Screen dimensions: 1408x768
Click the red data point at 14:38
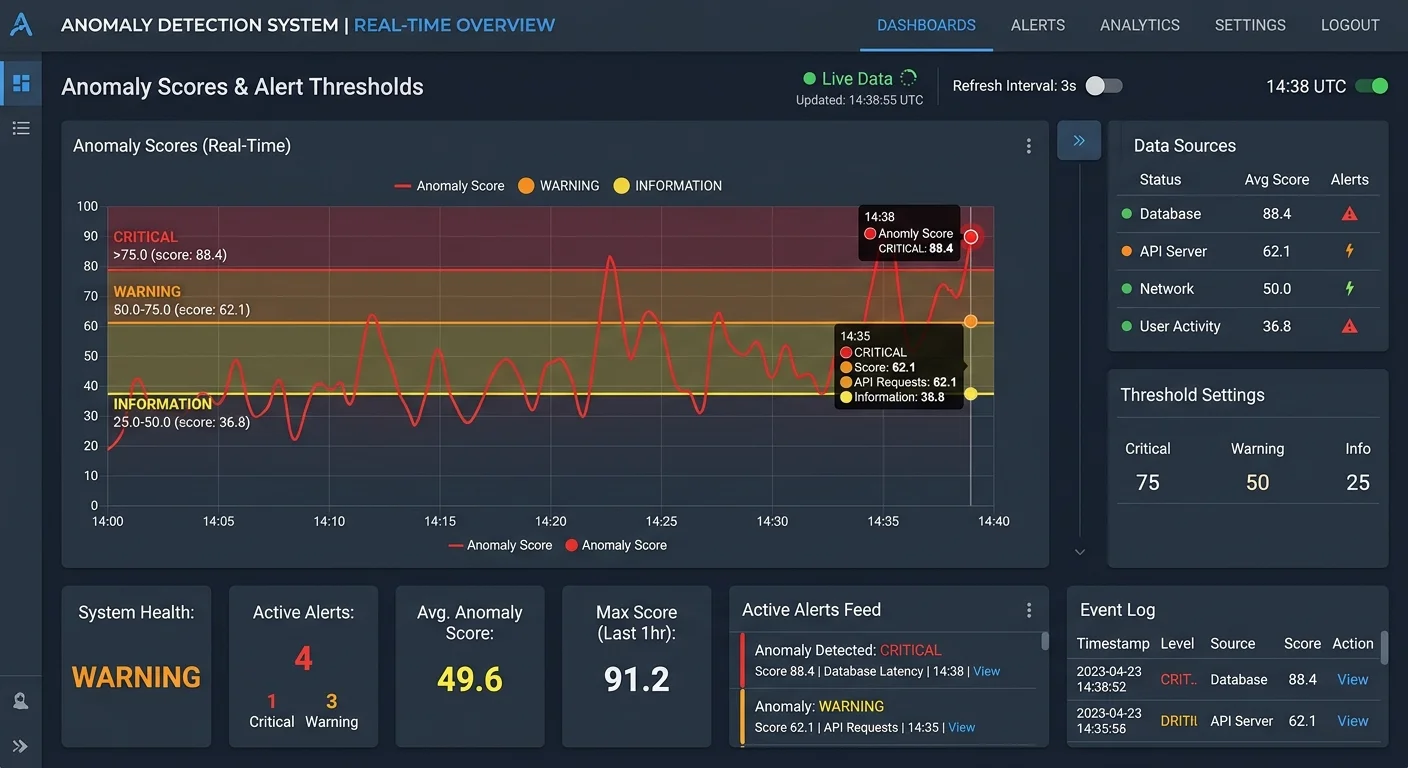971,237
